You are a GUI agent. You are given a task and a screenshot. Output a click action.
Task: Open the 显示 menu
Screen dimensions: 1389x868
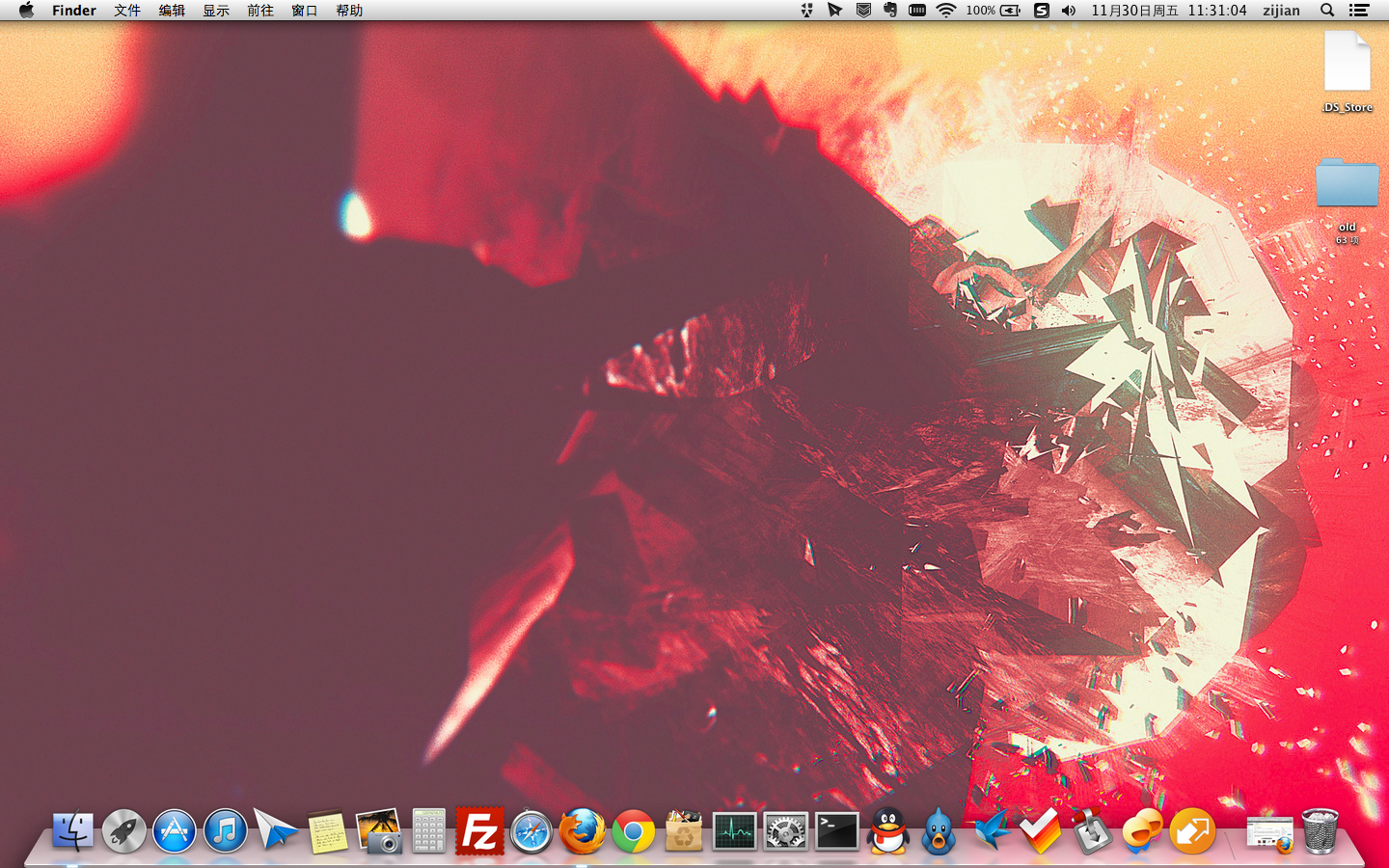(x=216, y=11)
